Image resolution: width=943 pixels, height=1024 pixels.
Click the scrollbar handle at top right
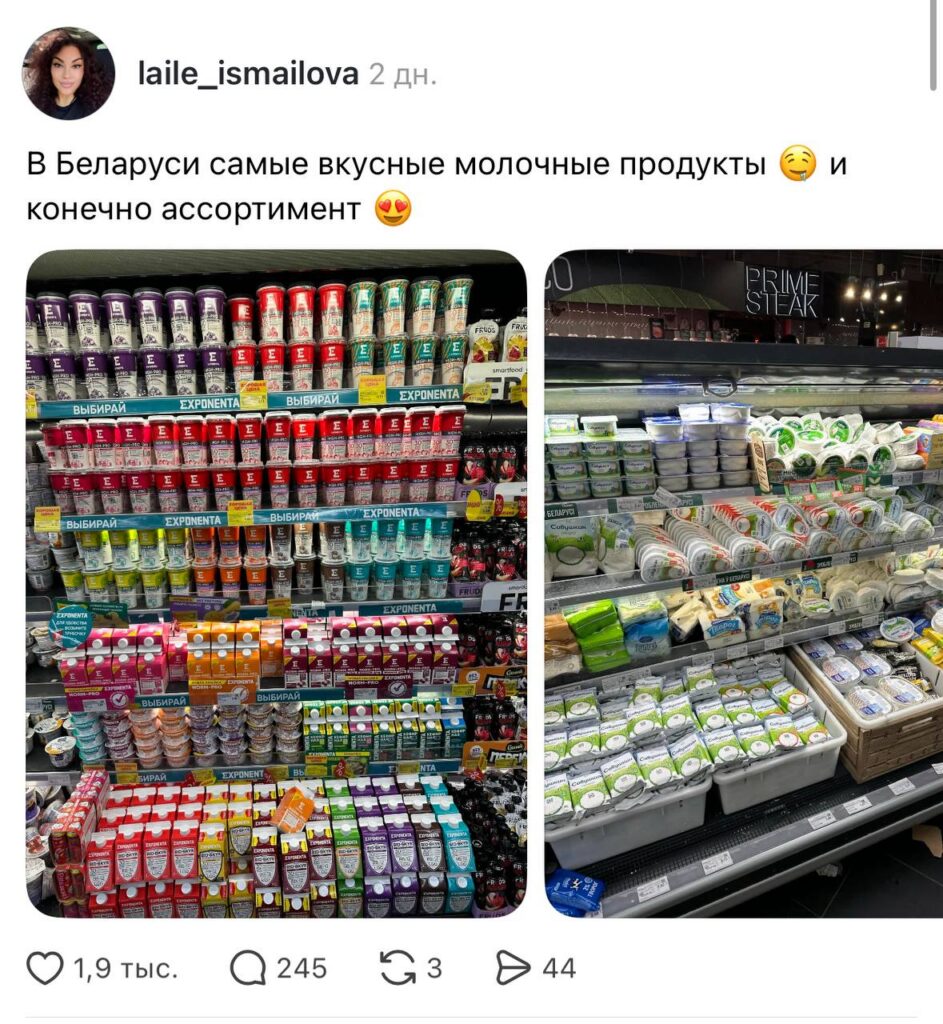tap(934, 44)
